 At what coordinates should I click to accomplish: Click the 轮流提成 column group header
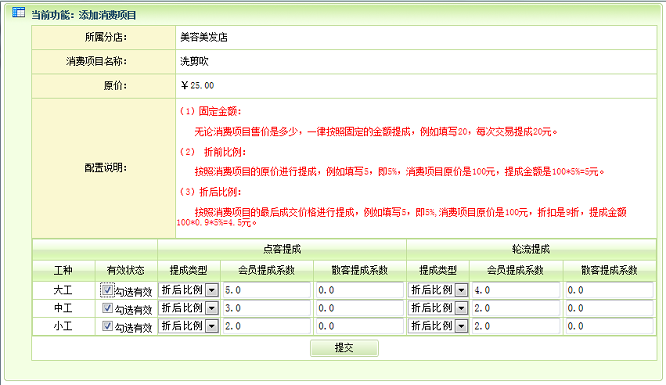coord(531,249)
